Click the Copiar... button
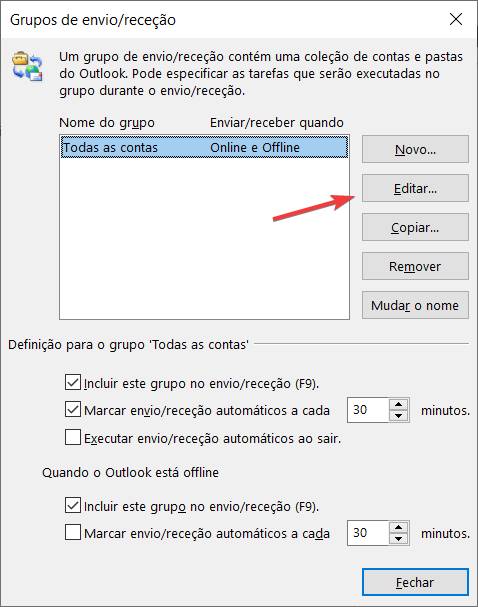Image resolution: width=478 pixels, height=607 pixels. [415, 228]
